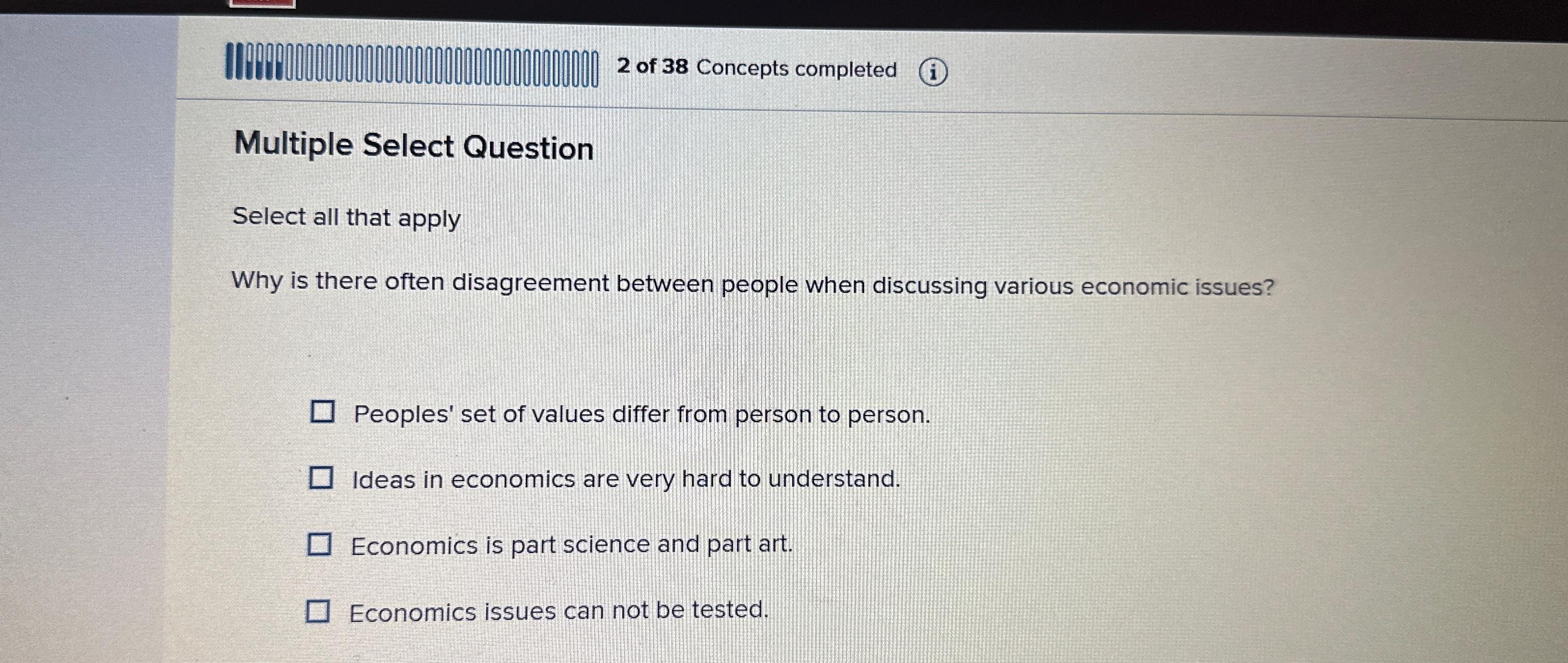The image size is (1568, 663).
Task: Check 'Ideas in economics are very hard to understand'
Action: click(x=322, y=477)
